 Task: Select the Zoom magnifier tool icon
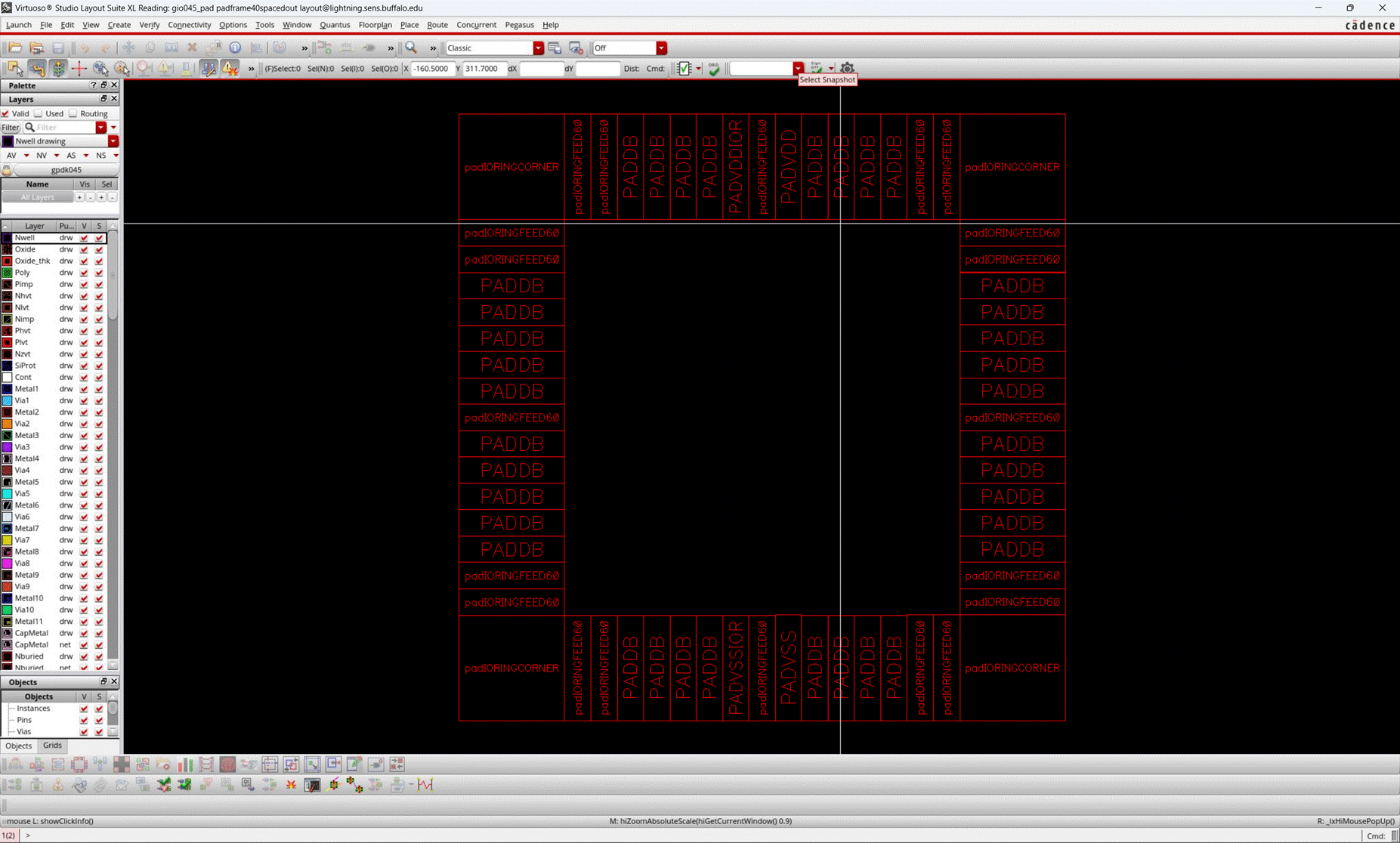(411, 48)
